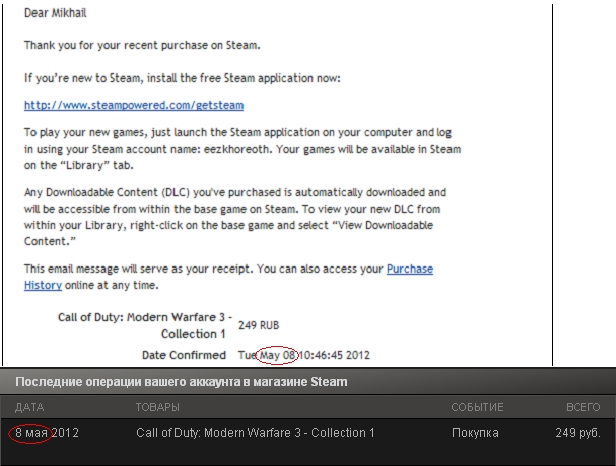Select the СОБЫТИЕ column header

[478, 407]
